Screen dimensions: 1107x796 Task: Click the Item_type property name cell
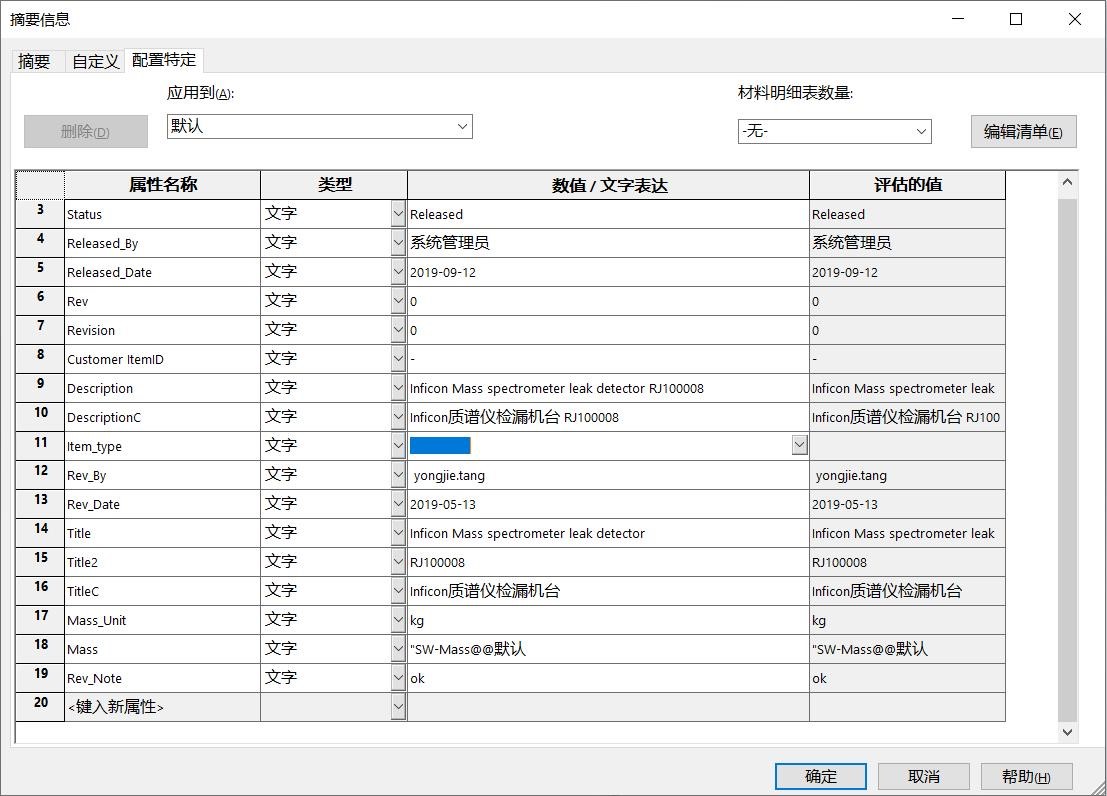pyautogui.click(x=162, y=446)
